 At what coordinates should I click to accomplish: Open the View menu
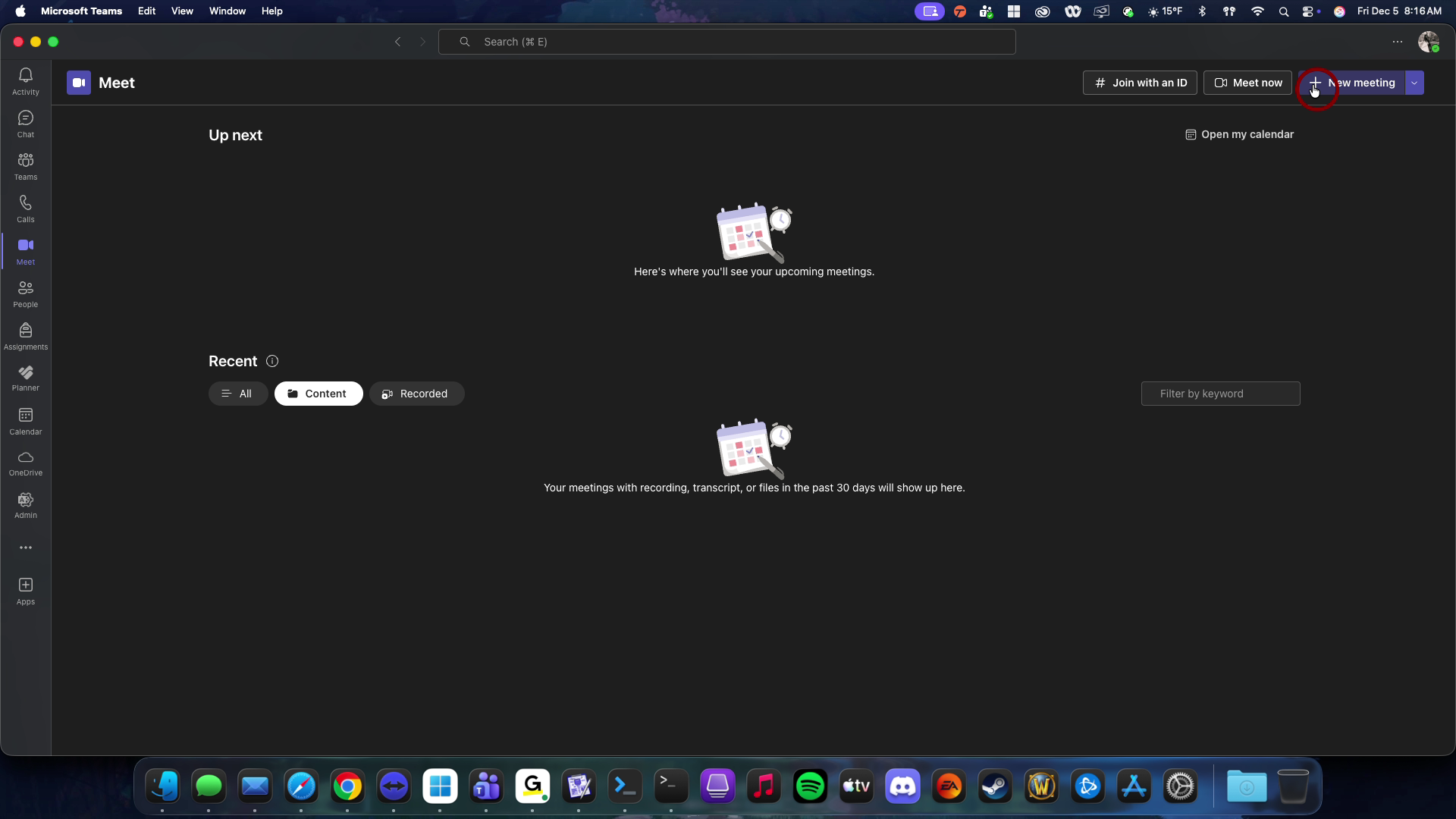click(182, 11)
